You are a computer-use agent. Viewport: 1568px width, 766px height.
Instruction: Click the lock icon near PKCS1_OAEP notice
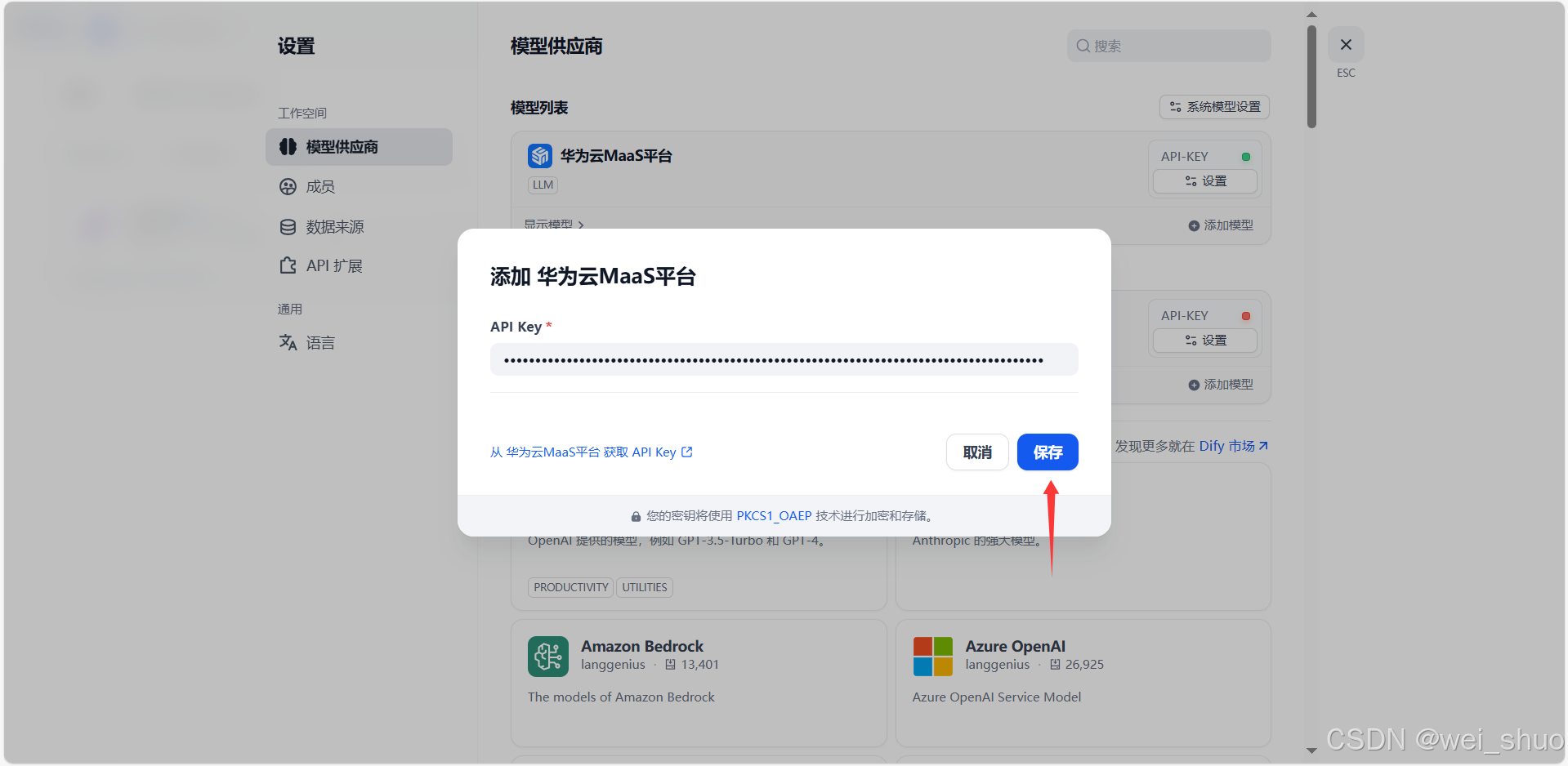[x=636, y=515]
